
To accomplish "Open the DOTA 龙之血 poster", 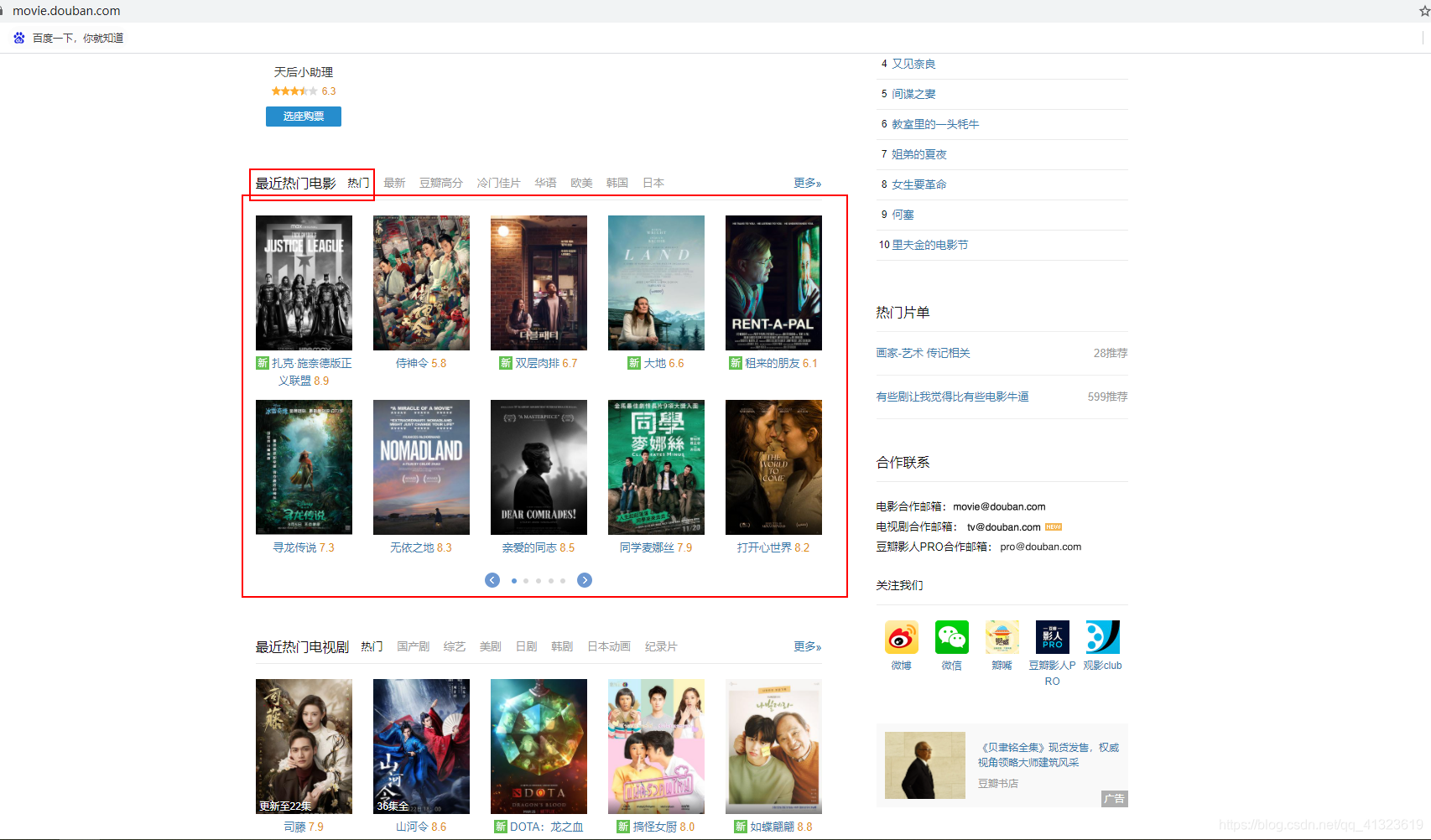I will click(539, 746).
